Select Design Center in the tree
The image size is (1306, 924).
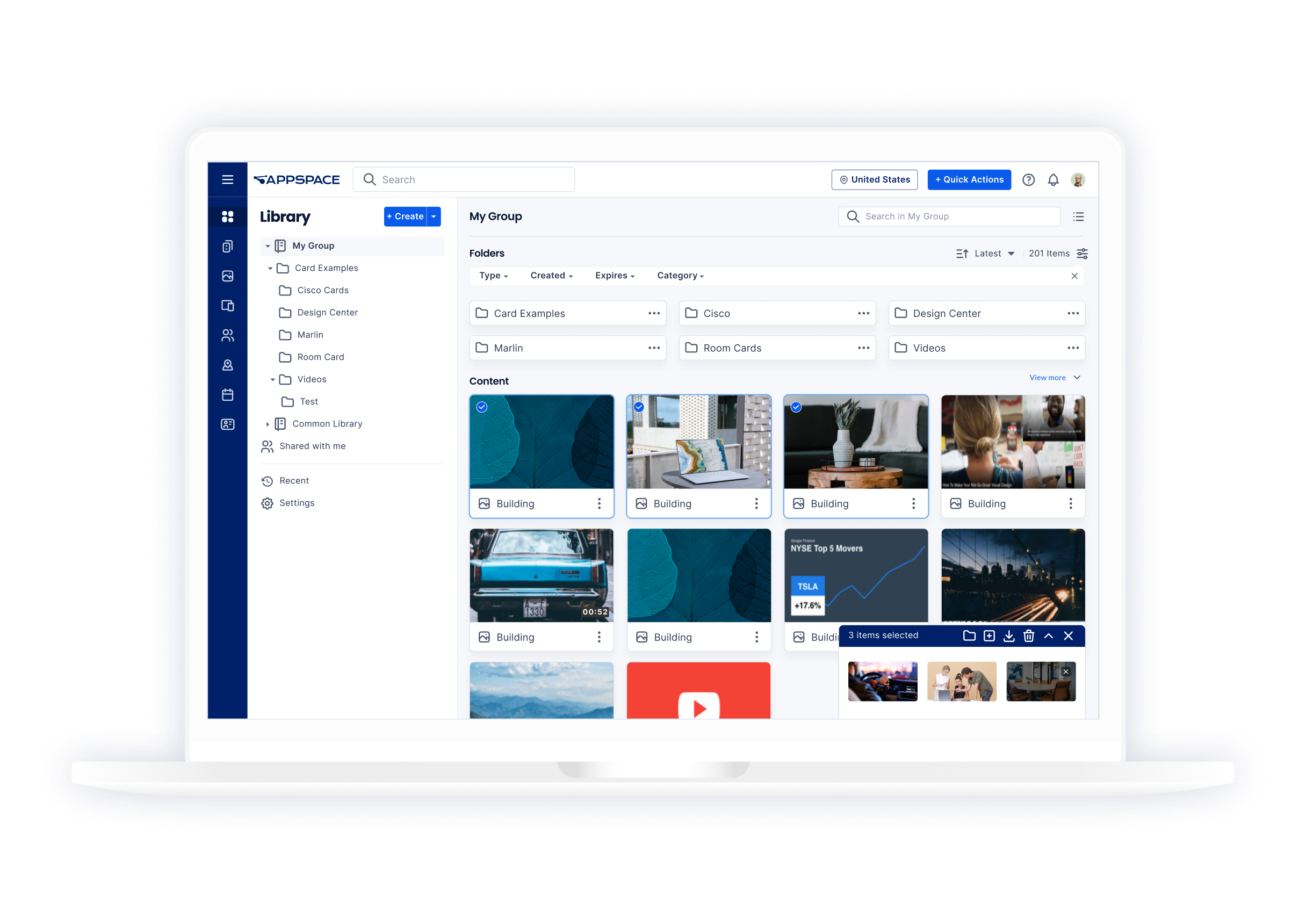pos(327,312)
